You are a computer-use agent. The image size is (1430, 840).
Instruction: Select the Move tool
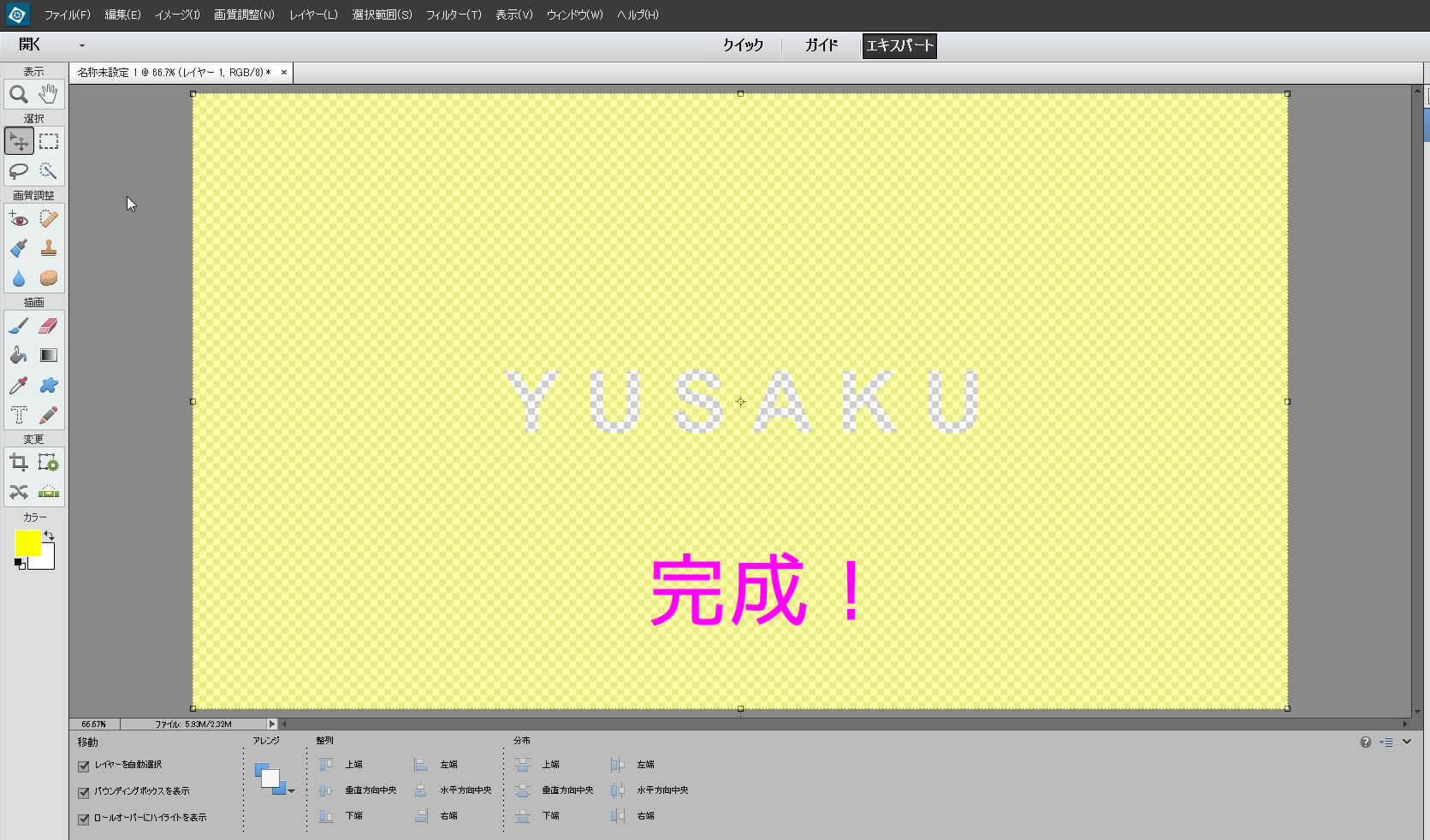(19, 141)
